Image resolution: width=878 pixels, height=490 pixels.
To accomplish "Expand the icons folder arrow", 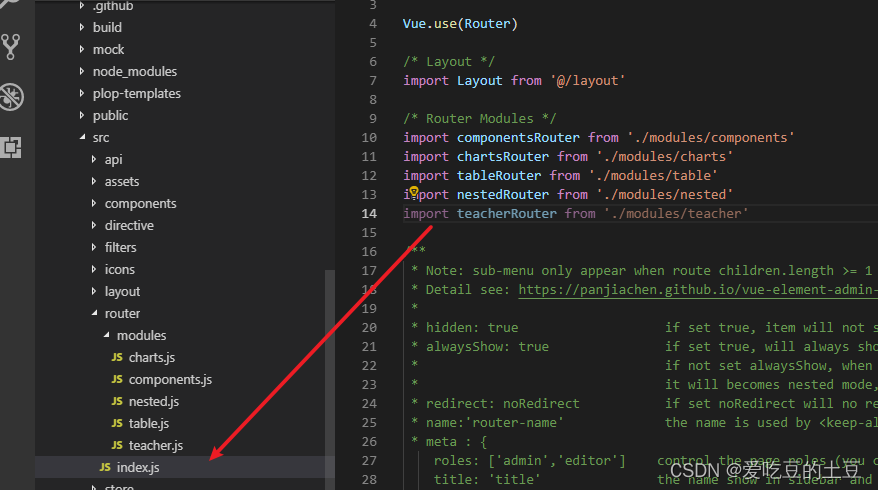I will click(x=94, y=269).
